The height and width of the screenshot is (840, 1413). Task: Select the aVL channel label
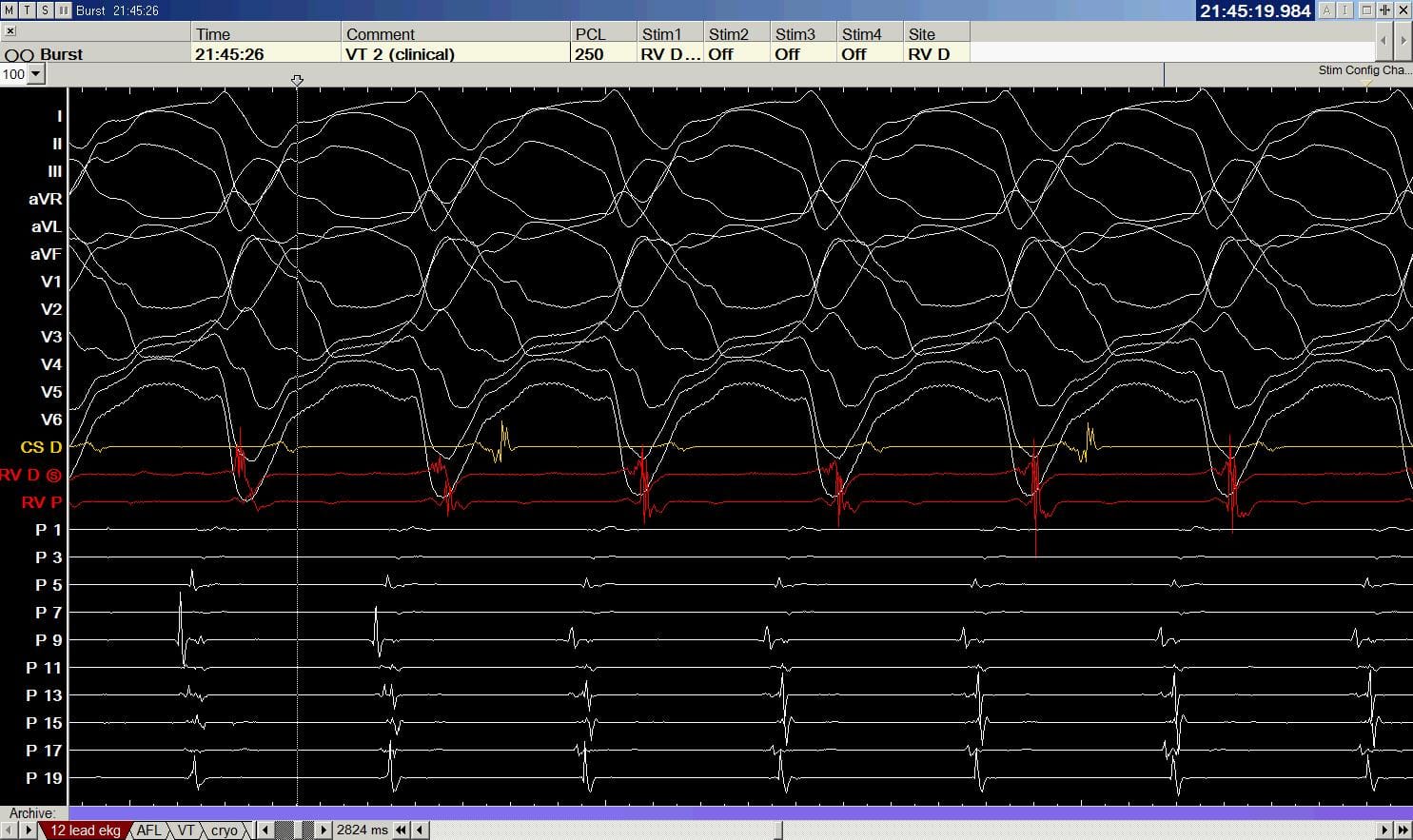(46, 226)
